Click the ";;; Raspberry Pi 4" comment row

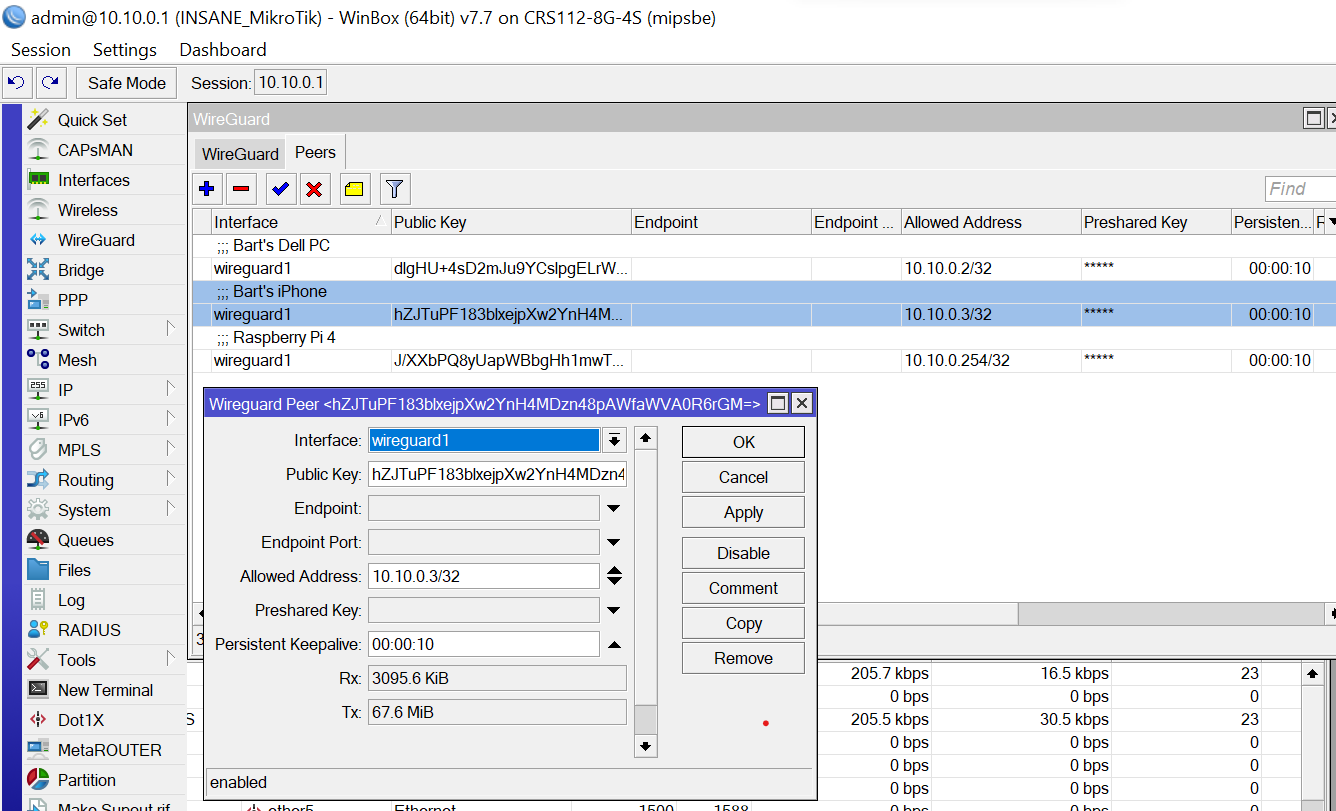point(764,338)
